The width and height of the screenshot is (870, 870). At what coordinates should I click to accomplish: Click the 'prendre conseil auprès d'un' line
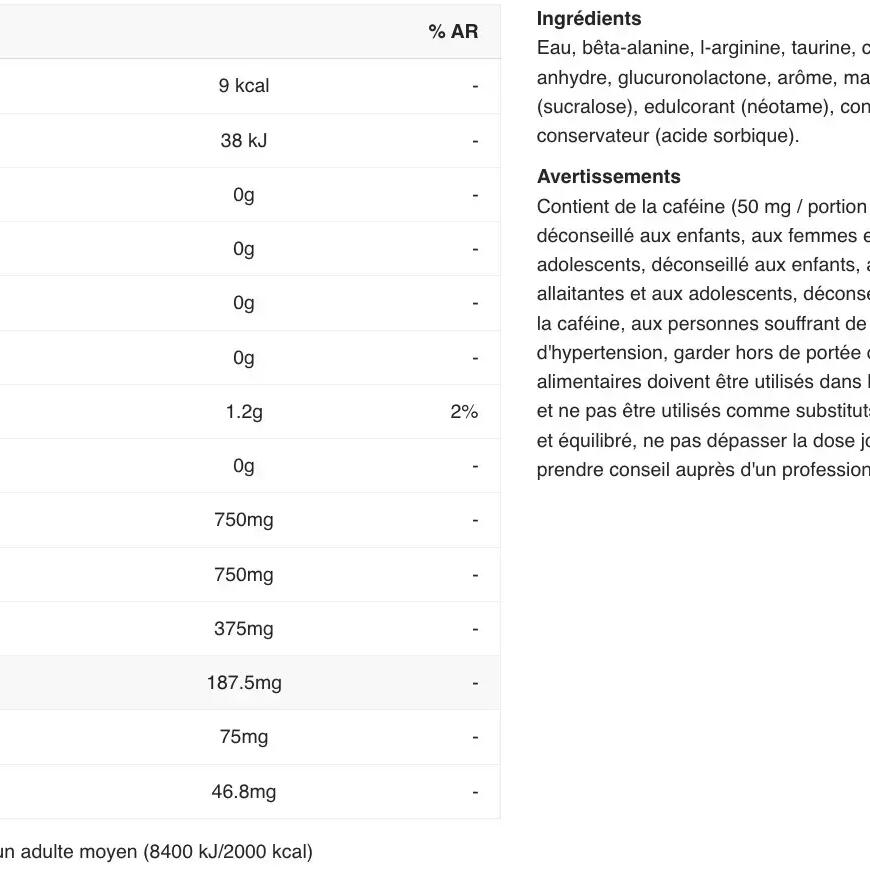[x=702, y=470]
